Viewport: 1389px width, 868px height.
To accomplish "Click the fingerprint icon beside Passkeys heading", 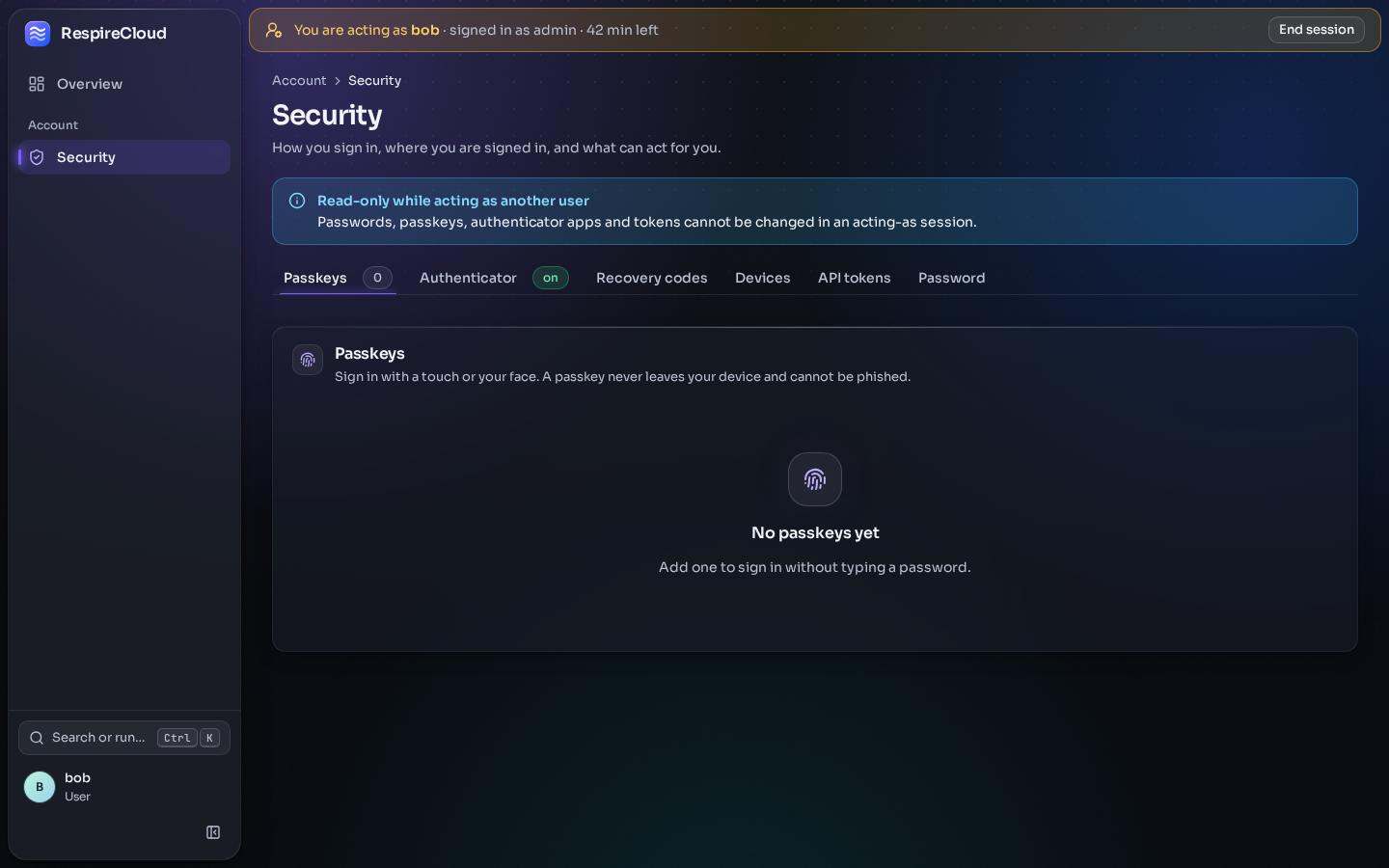I will click(x=308, y=360).
